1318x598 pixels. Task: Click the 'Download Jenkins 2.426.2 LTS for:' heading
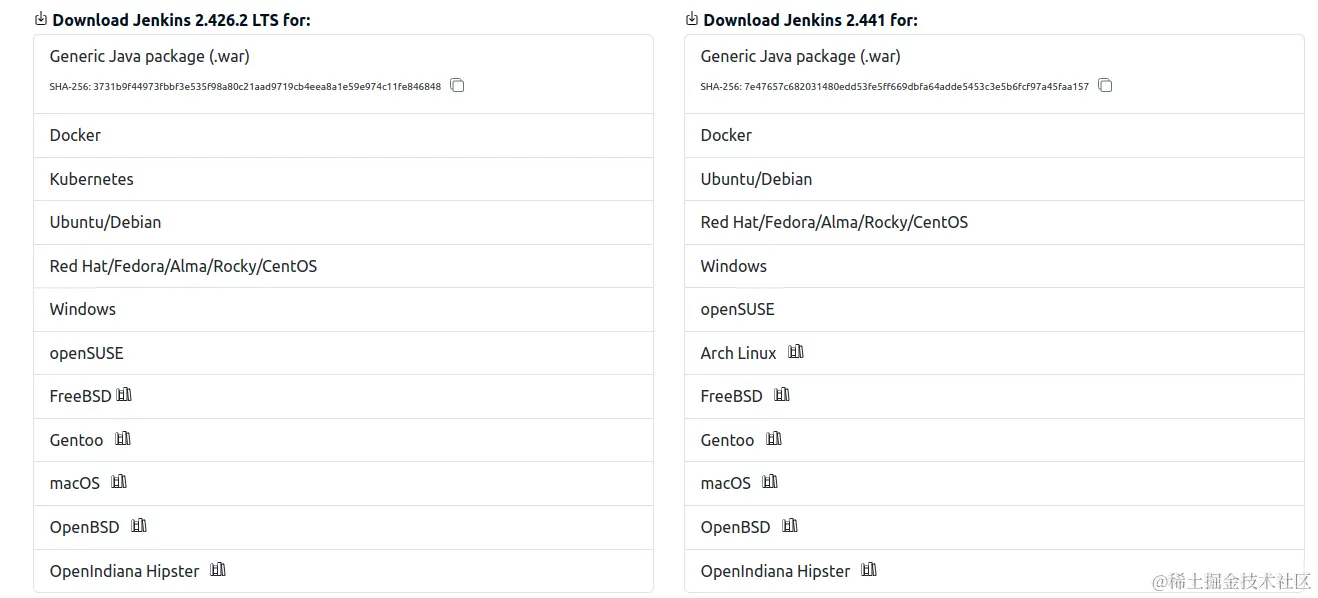coord(181,20)
